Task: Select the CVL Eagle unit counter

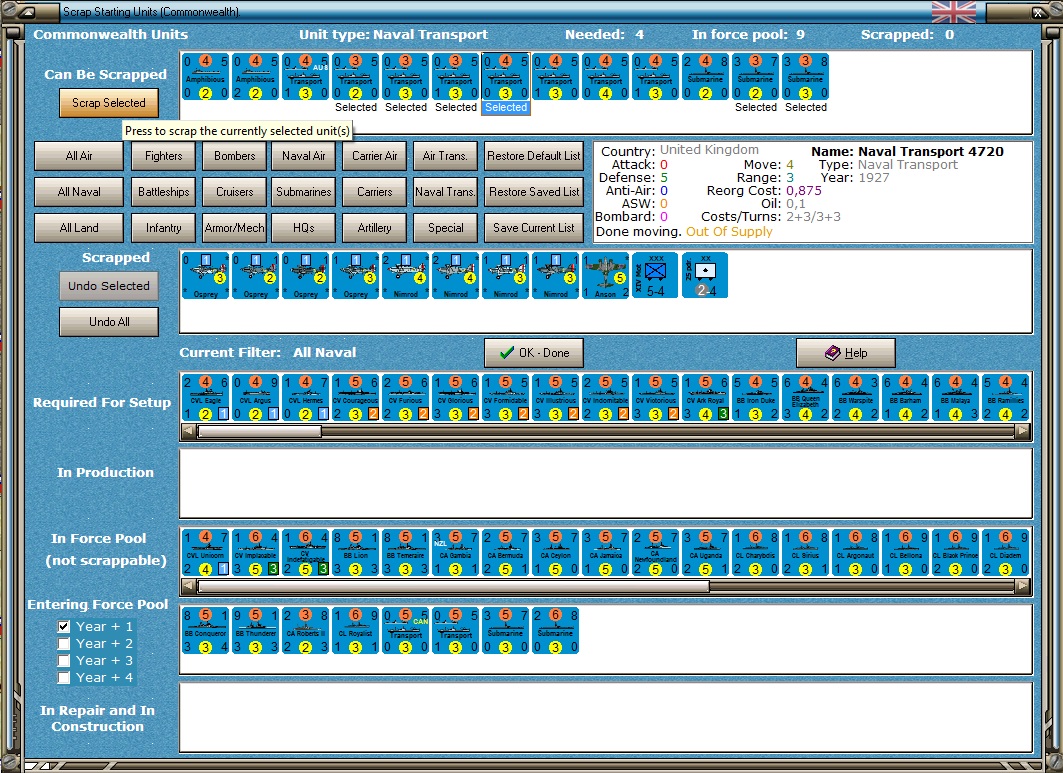Action: coord(206,397)
